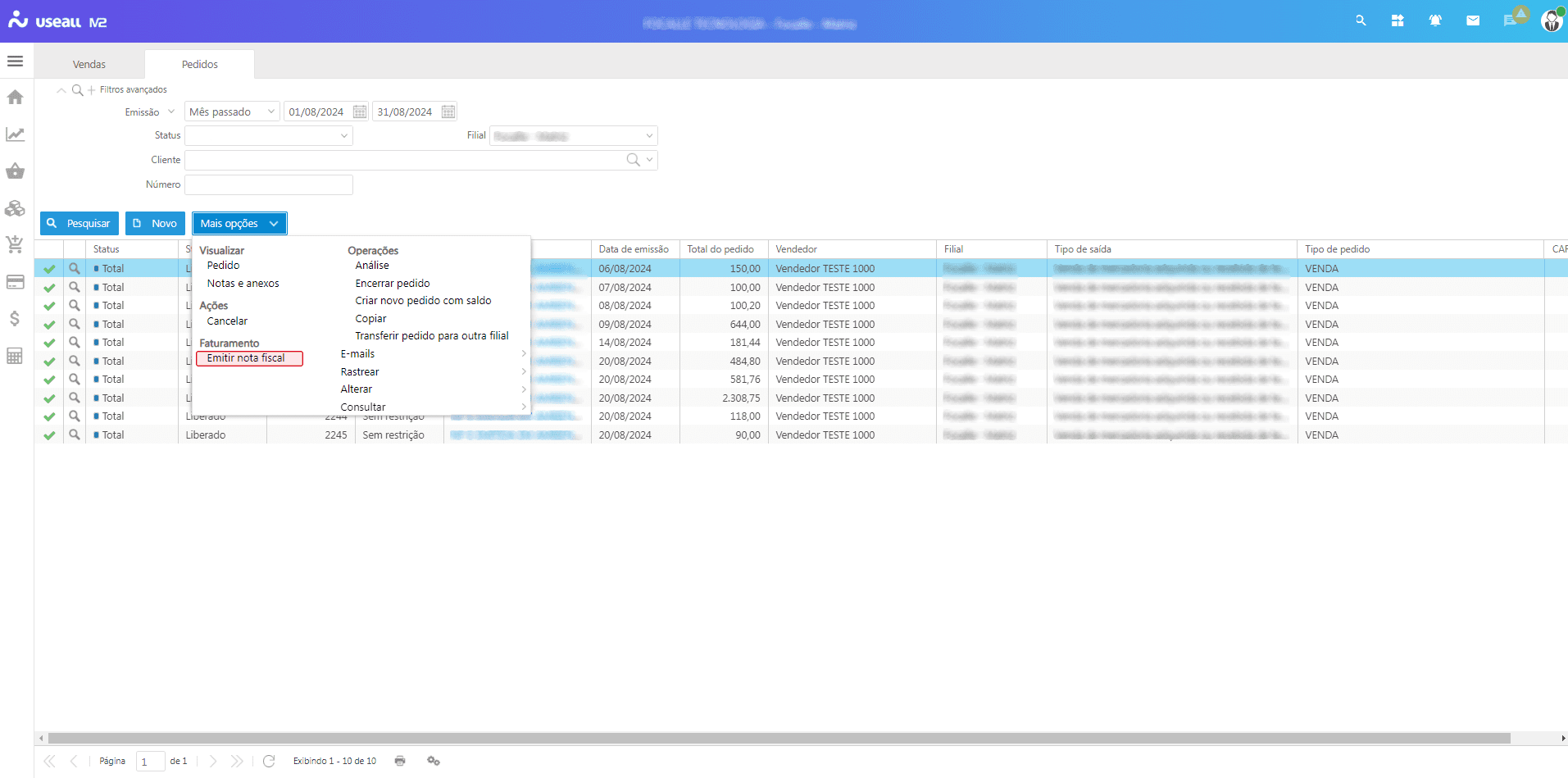
Task: Click the Pesquisar button
Action: [80, 224]
